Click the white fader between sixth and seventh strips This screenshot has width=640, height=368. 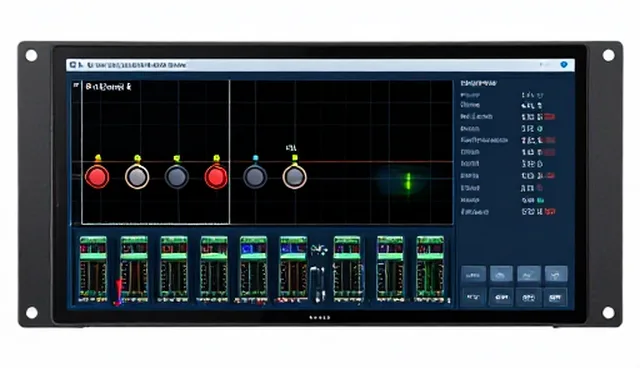click(317, 284)
